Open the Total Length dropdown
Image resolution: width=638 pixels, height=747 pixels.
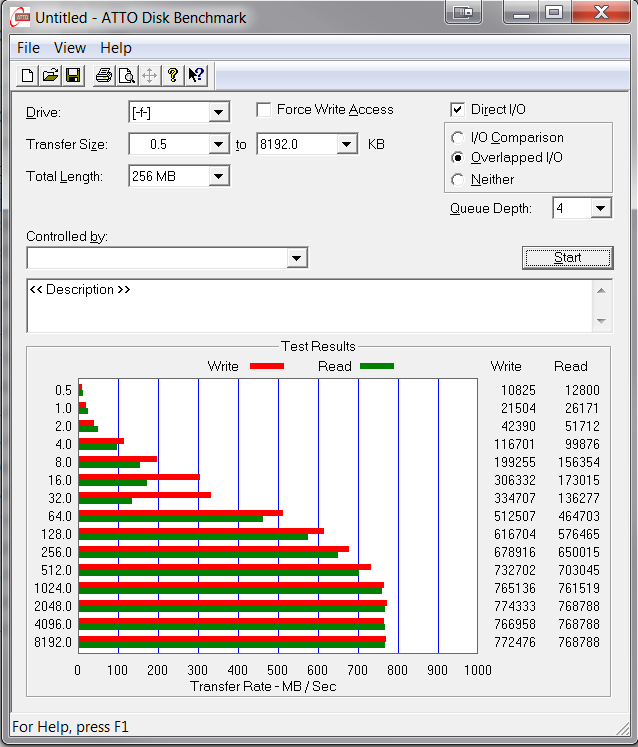coord(219,176)
